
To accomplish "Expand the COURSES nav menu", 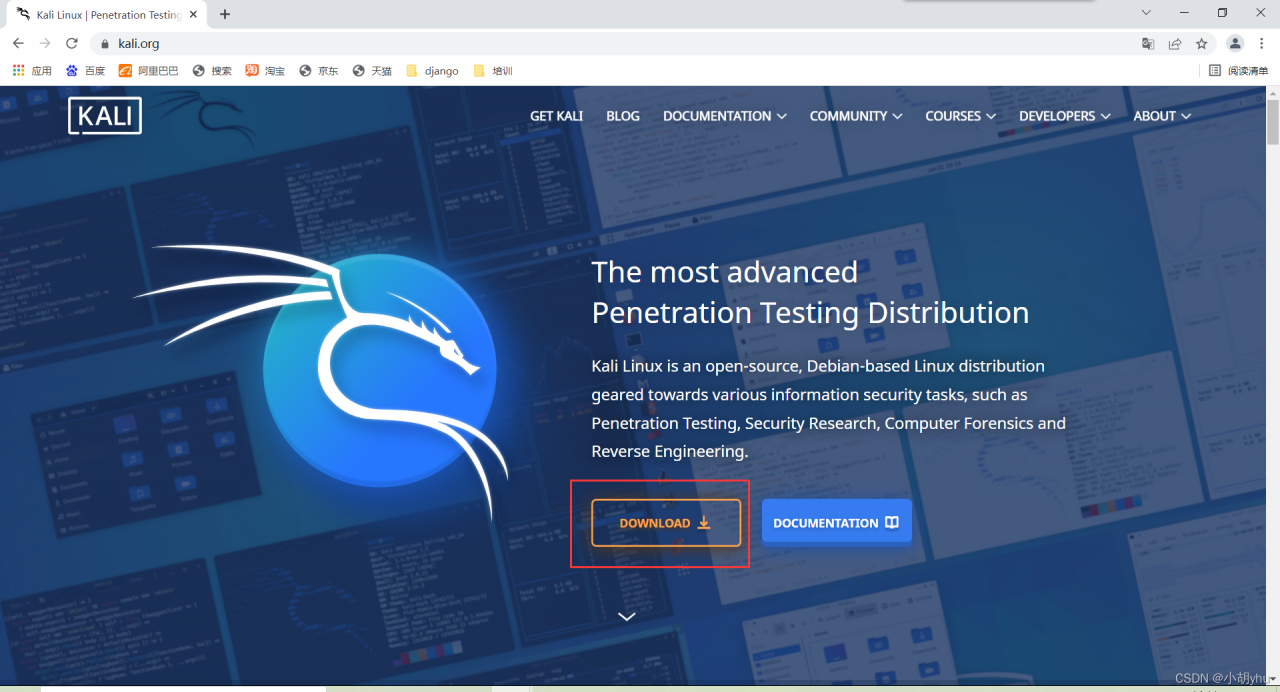I will pos(961,116).
